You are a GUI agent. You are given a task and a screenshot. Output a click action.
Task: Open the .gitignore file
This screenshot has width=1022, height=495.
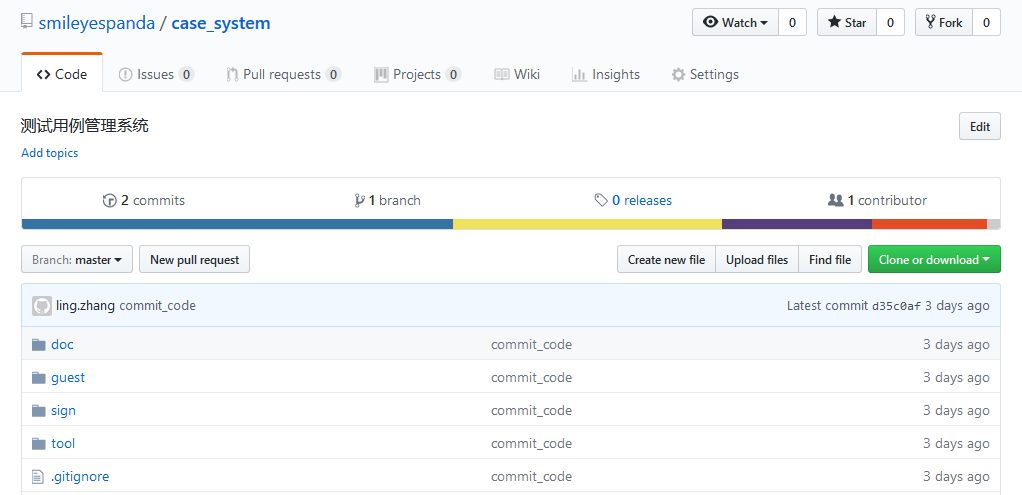point(80,477)
